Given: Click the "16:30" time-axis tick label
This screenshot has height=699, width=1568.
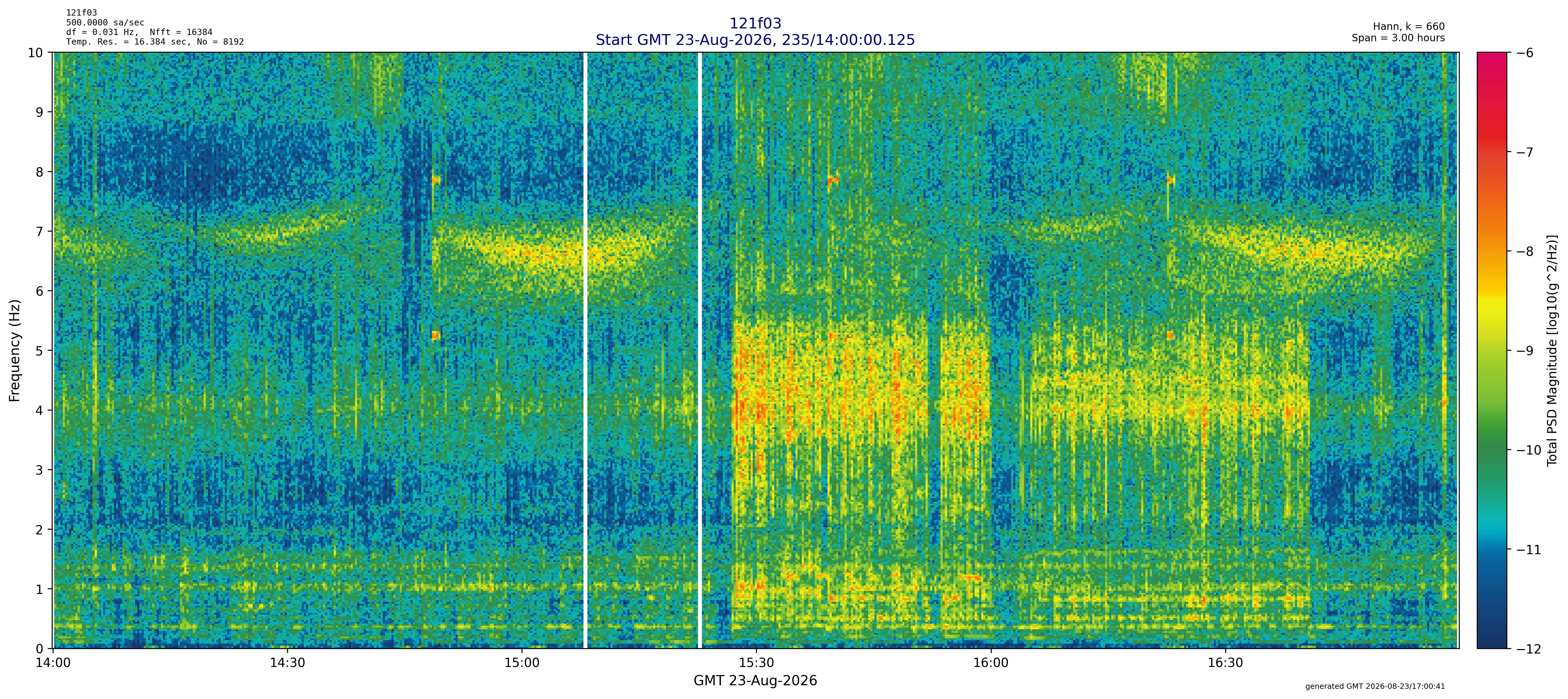Looking at the screenshot, I should [1225, 663].
